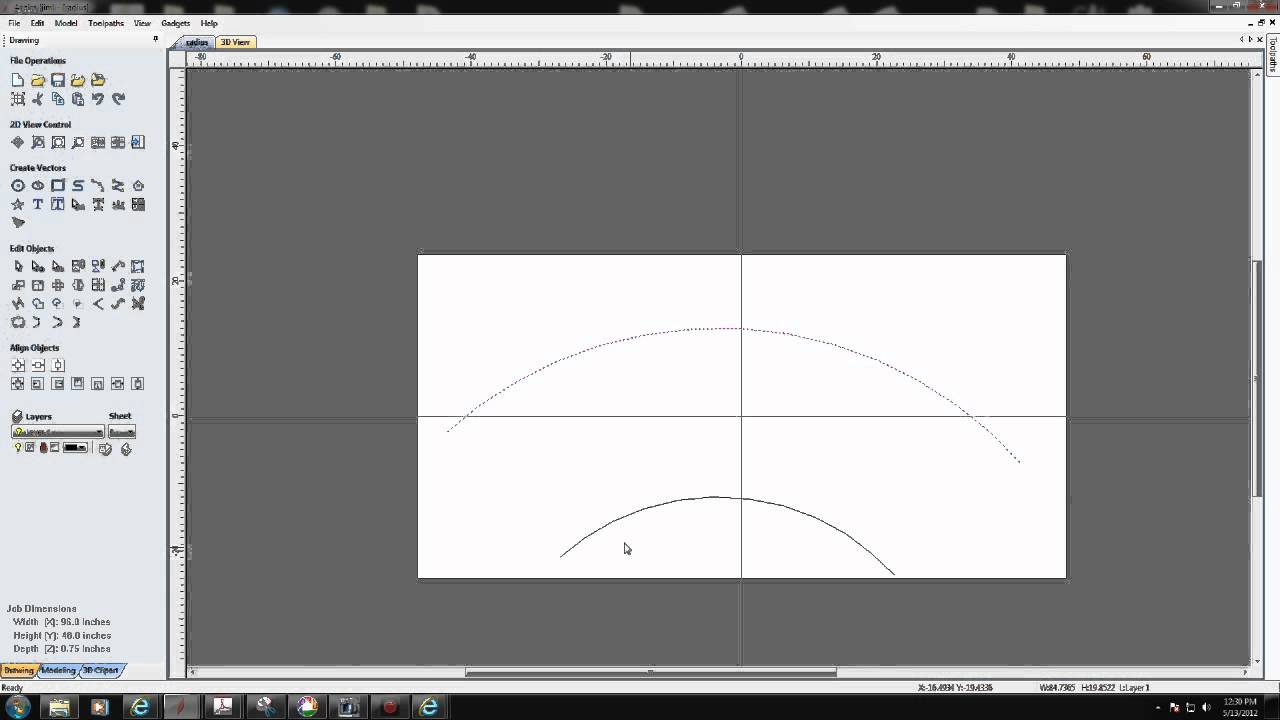
Task: Open the collapsed Toolpaths side panel
Action: click(x=1272, y=56)
